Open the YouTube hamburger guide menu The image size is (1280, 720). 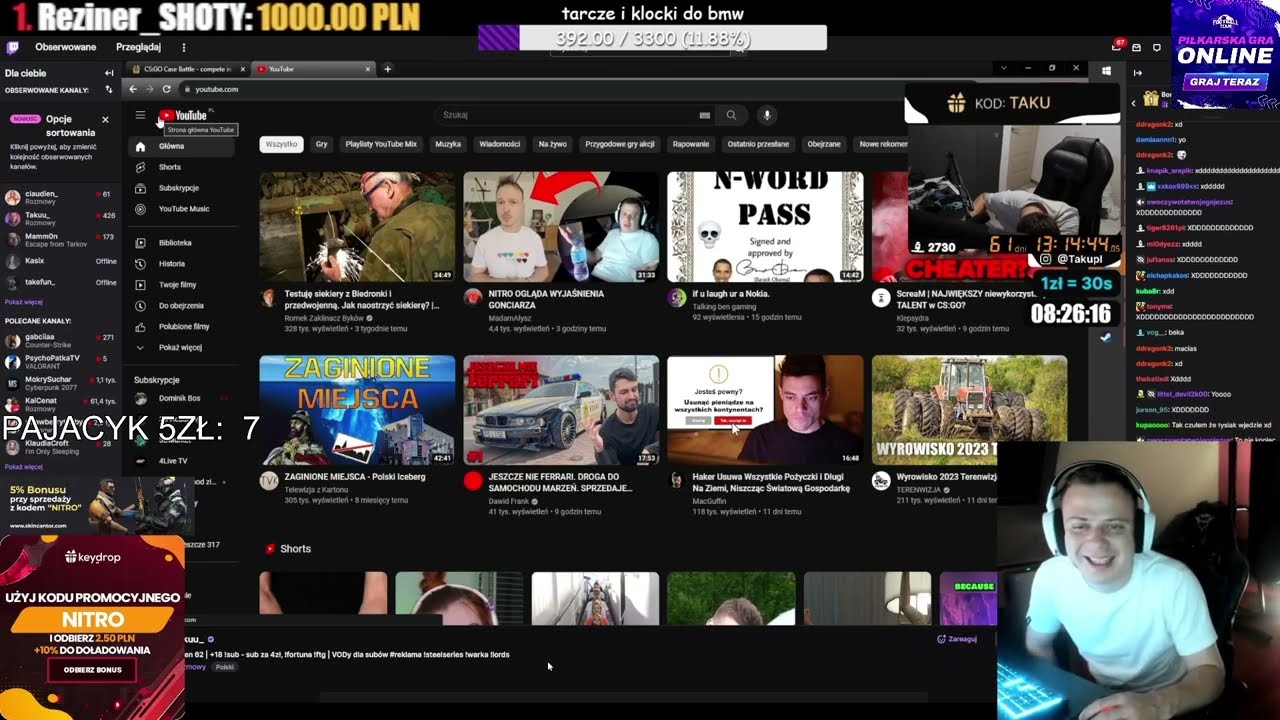(x=140, y=115)
